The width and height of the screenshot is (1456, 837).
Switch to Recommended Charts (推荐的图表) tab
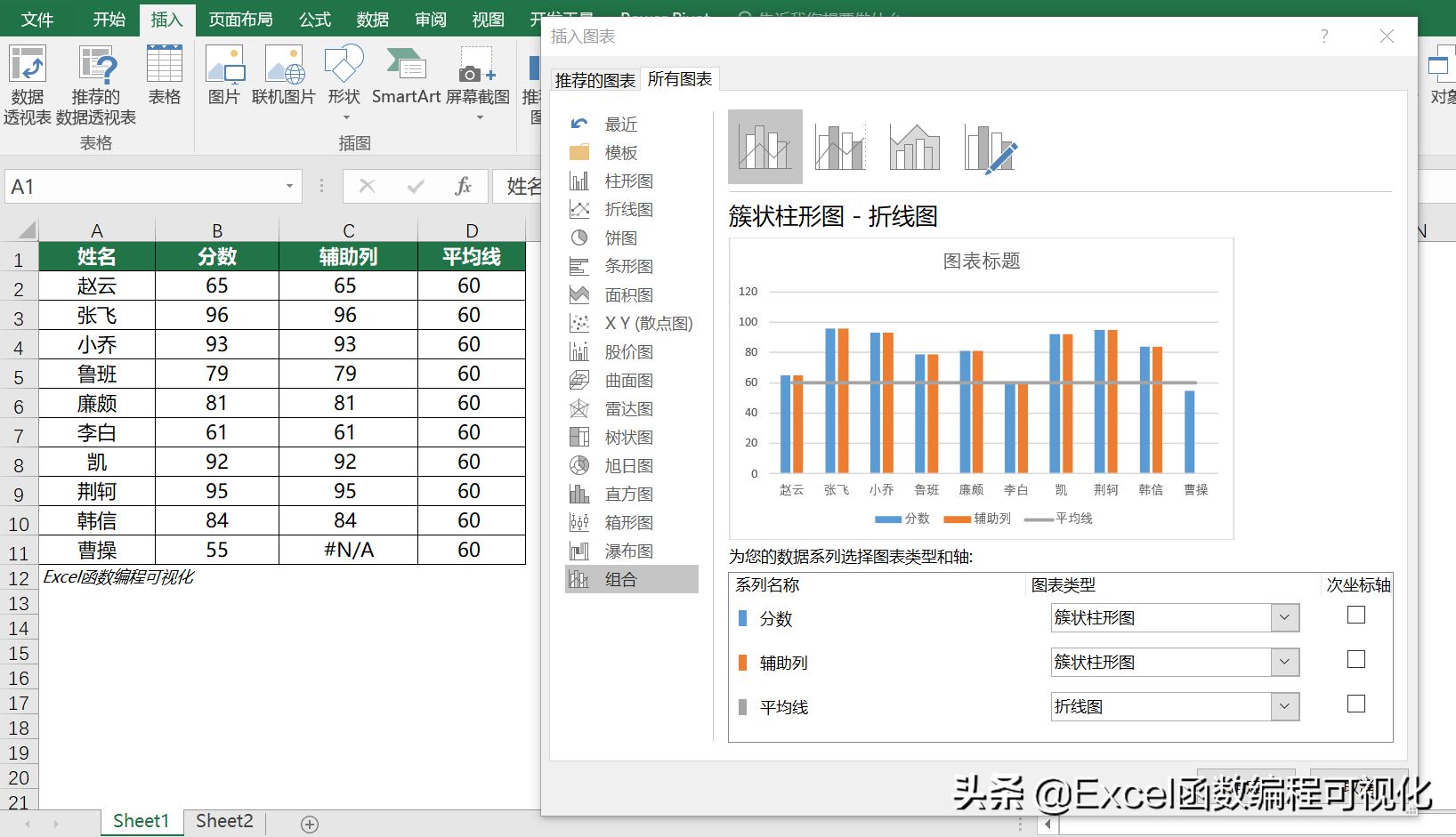coord(595,80)
